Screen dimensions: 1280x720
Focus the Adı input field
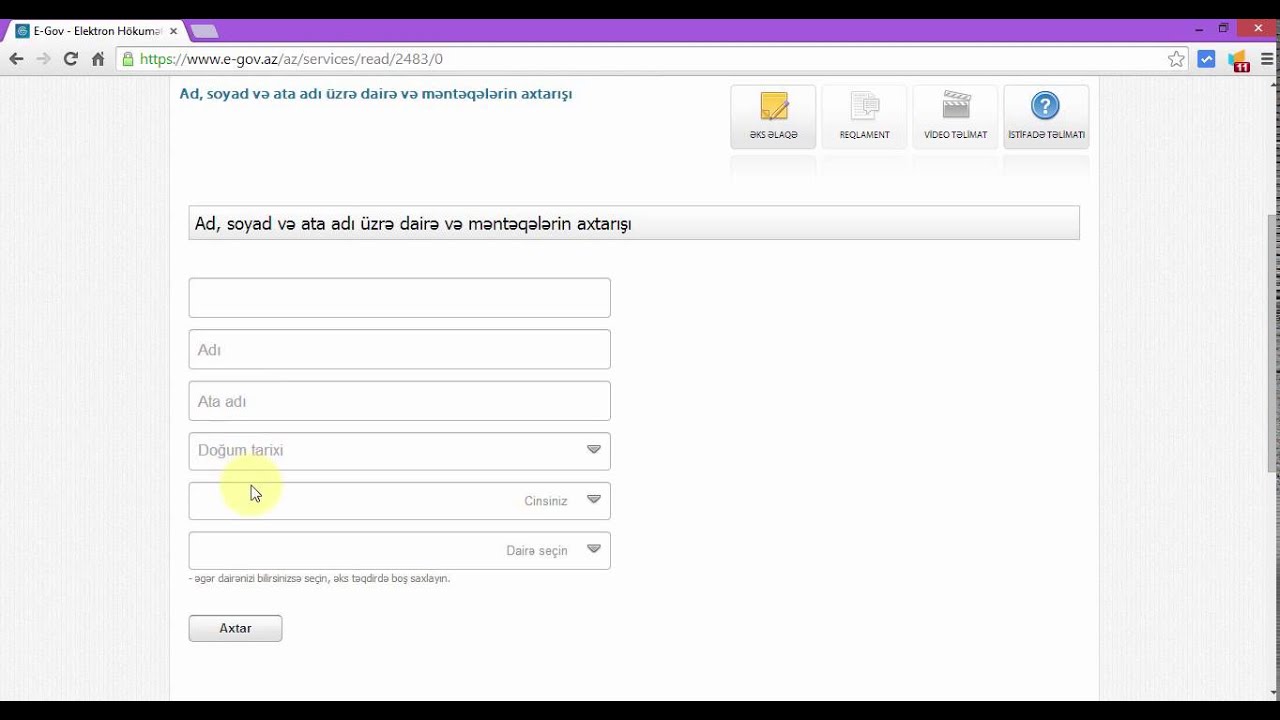click(x=399, y=349)
